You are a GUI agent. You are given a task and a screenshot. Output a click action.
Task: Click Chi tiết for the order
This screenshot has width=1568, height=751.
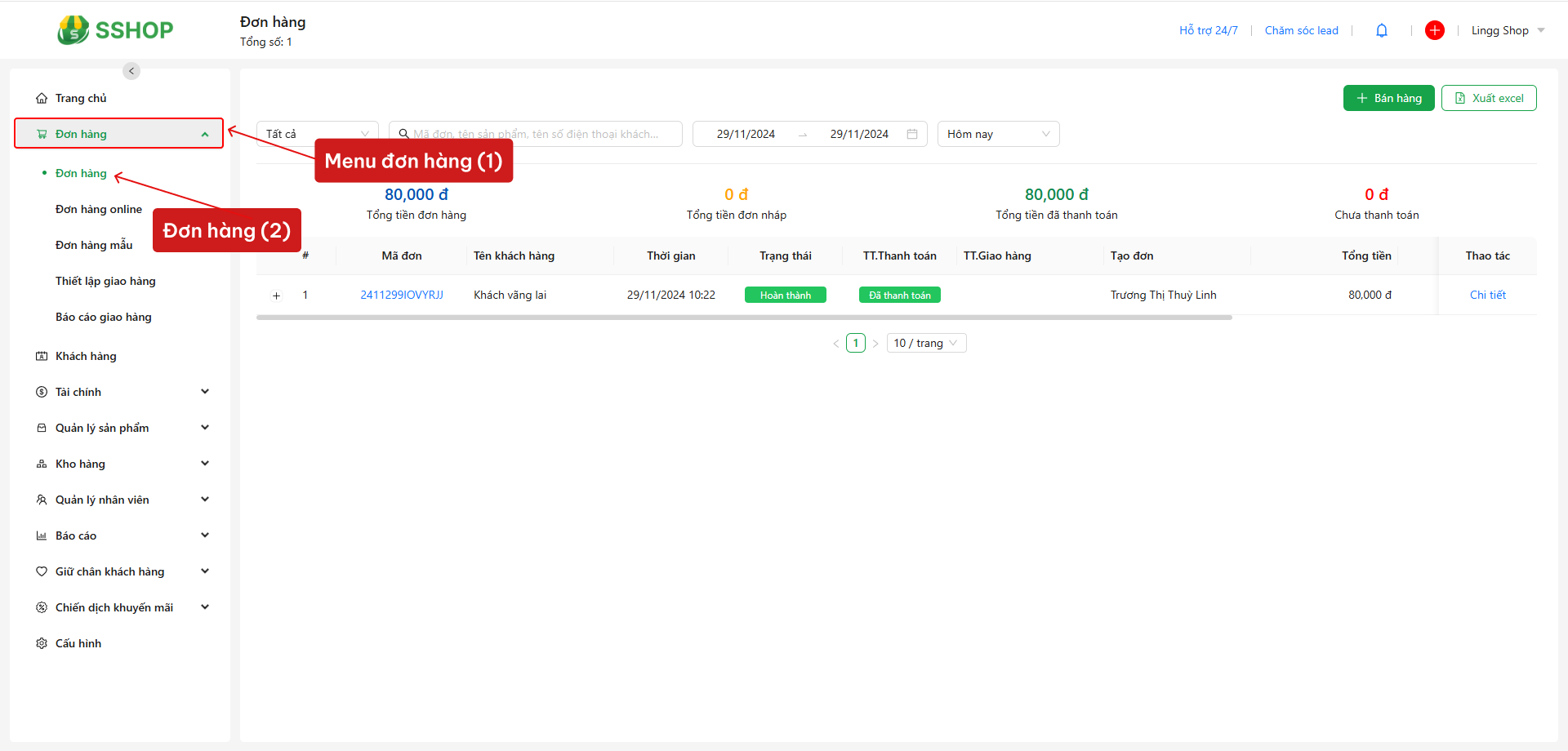click(x=1488, y=295)
